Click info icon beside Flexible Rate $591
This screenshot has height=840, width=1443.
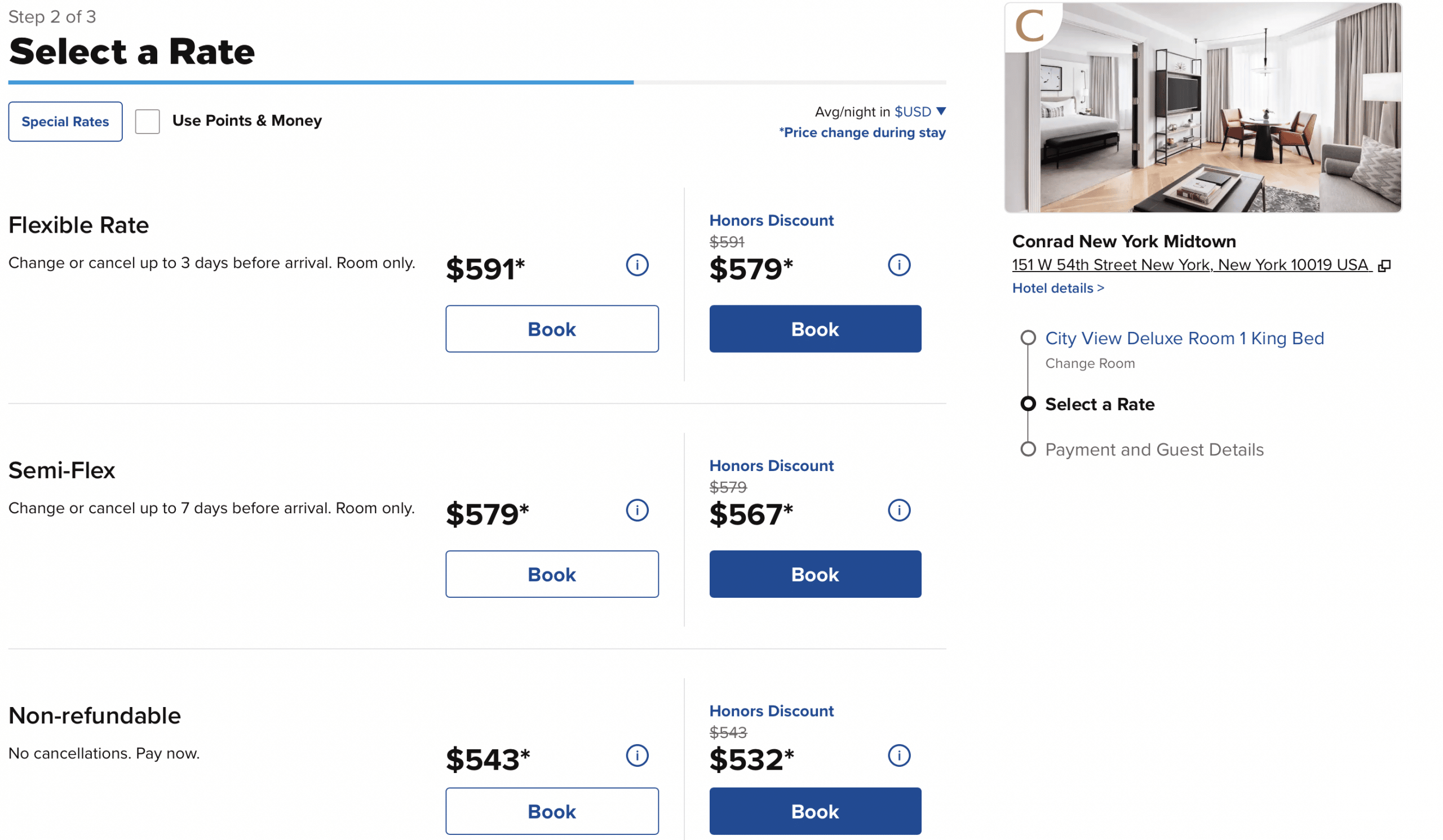637,265
